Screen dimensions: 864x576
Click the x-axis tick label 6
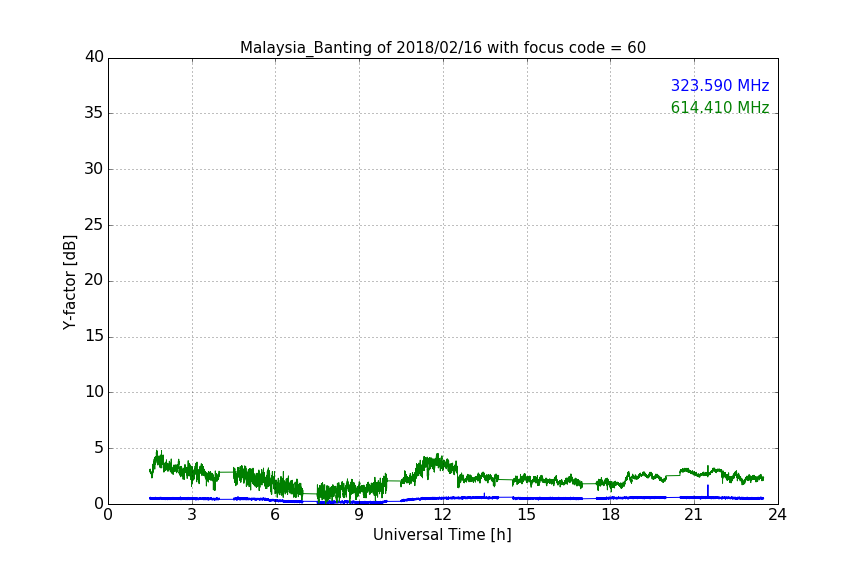276,515
